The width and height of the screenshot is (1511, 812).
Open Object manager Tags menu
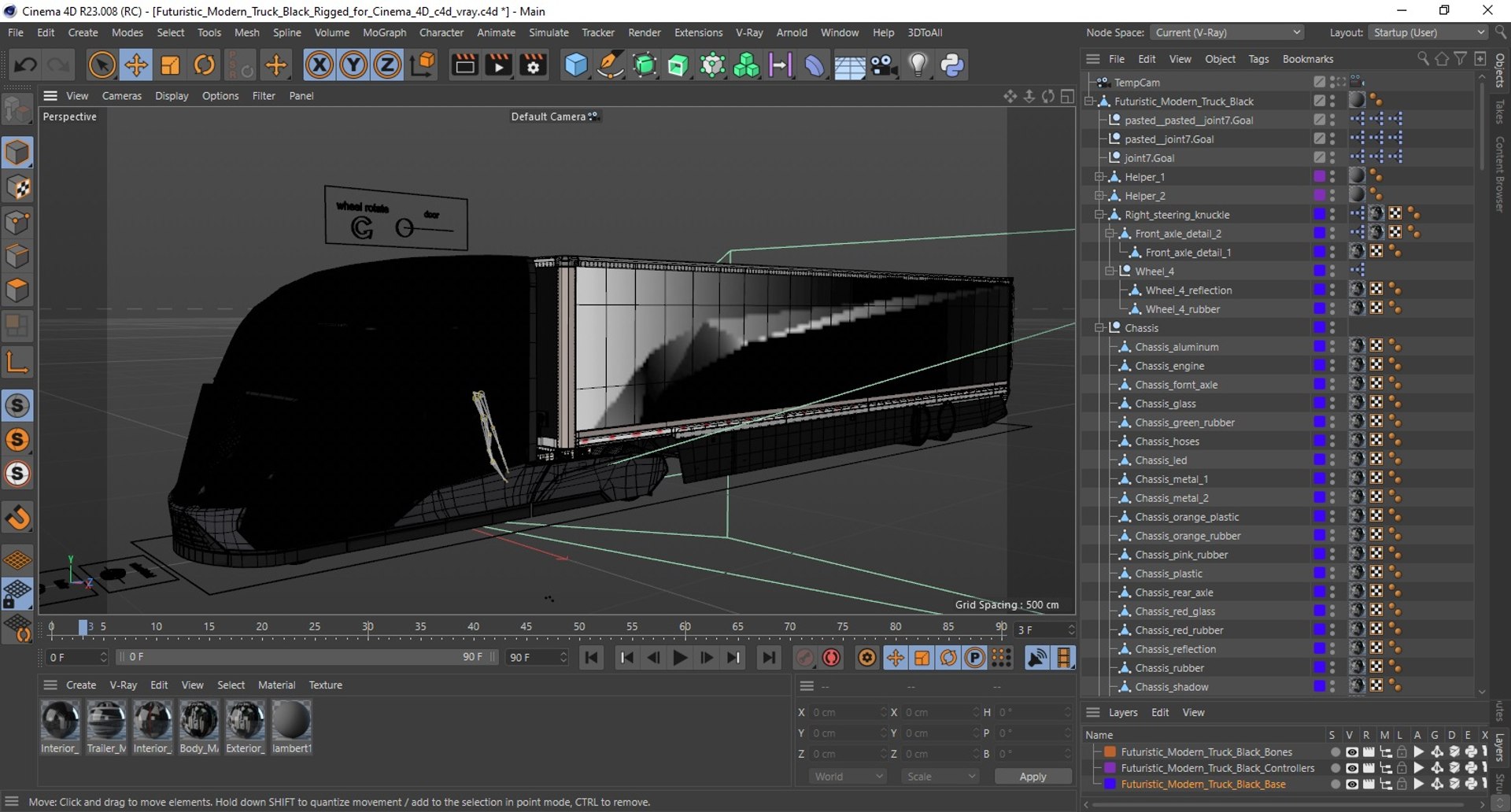[1258, 59]
